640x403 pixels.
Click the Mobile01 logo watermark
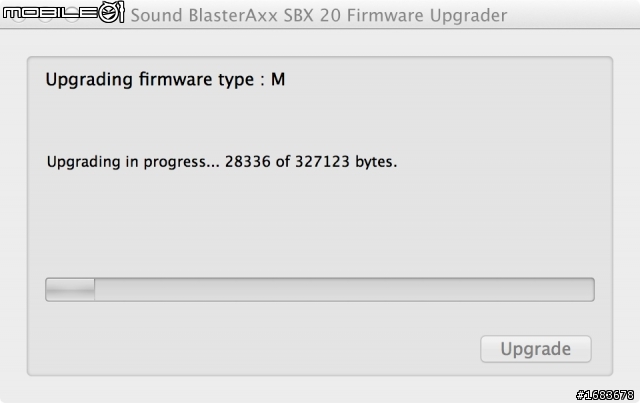point(63,12)
